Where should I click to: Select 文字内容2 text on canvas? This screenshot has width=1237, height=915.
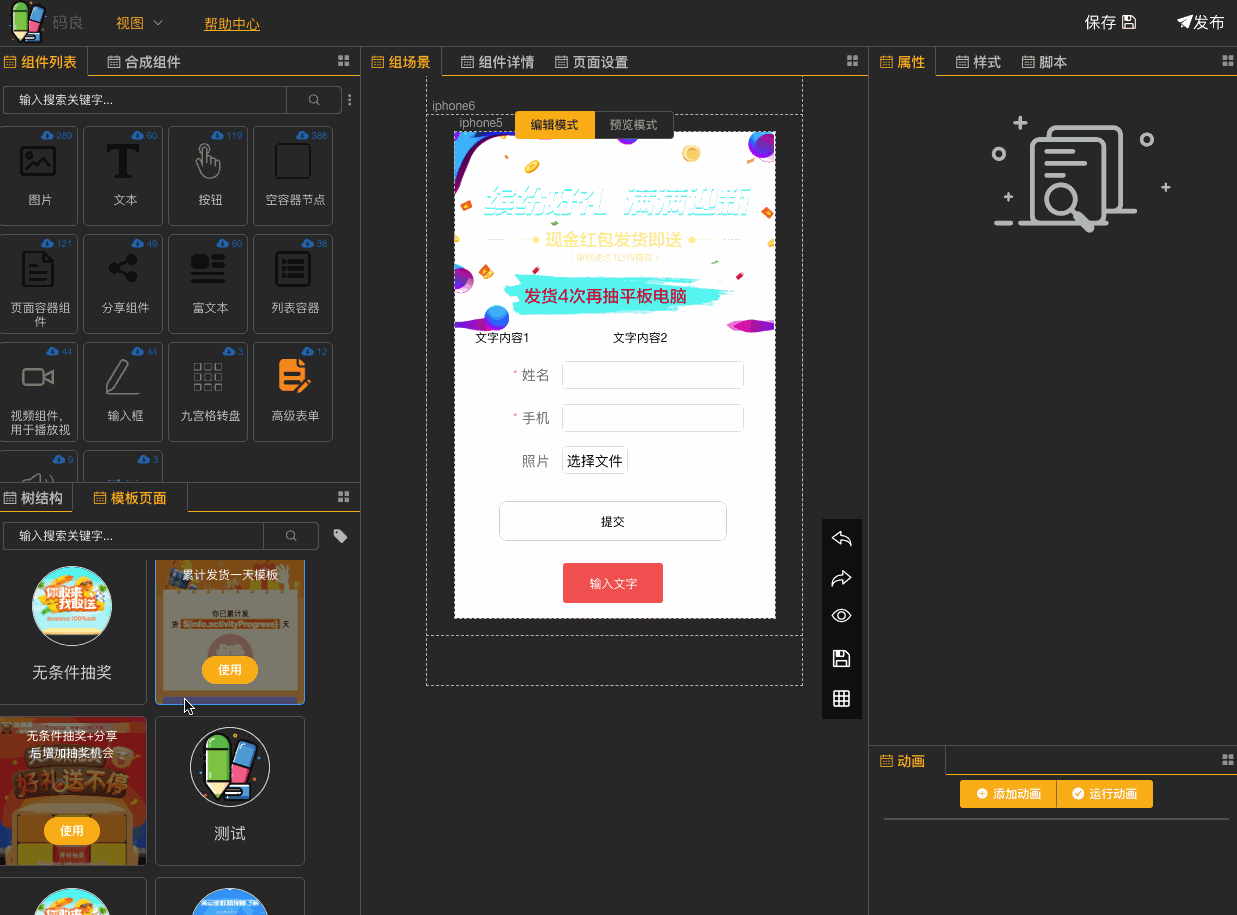coord(640,338)
